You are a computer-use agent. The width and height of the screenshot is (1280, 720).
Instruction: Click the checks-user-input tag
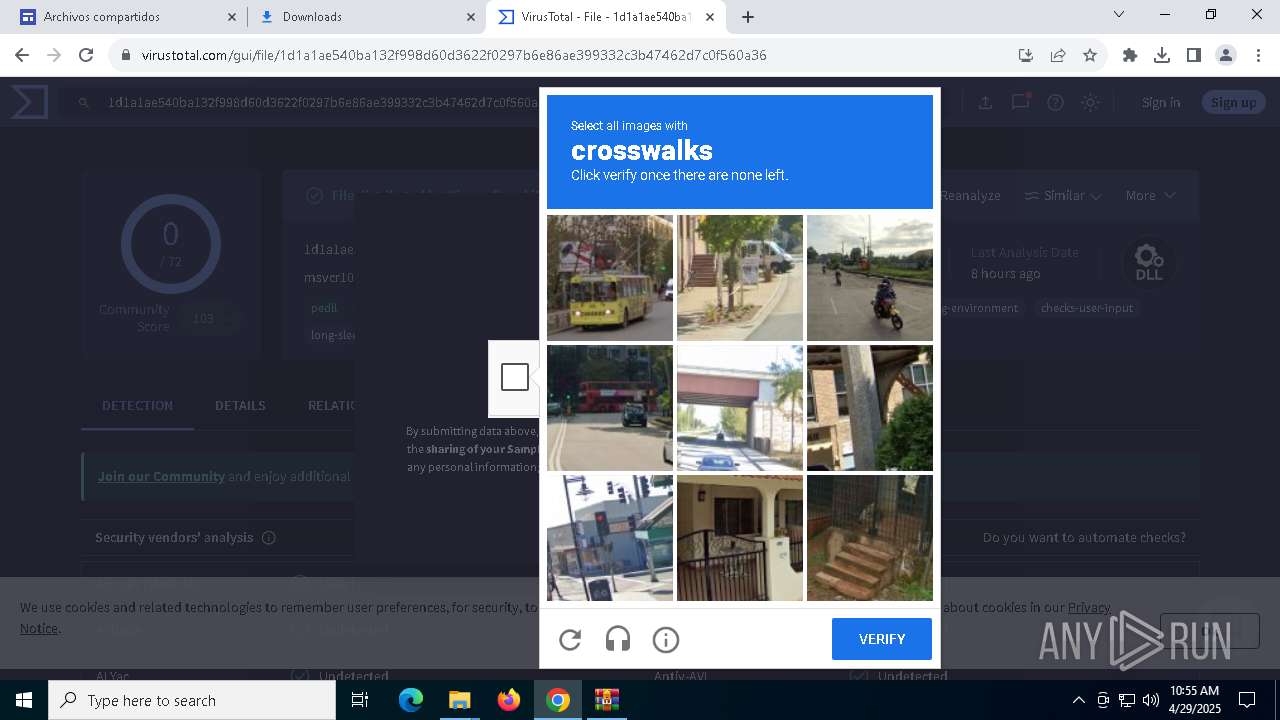pyautogui.click(x=1087, y=308)
